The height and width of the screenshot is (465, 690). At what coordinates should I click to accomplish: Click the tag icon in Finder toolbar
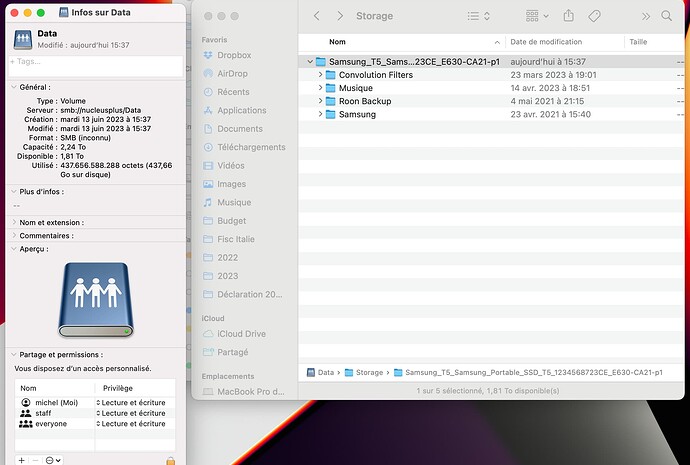coord(594,16)
